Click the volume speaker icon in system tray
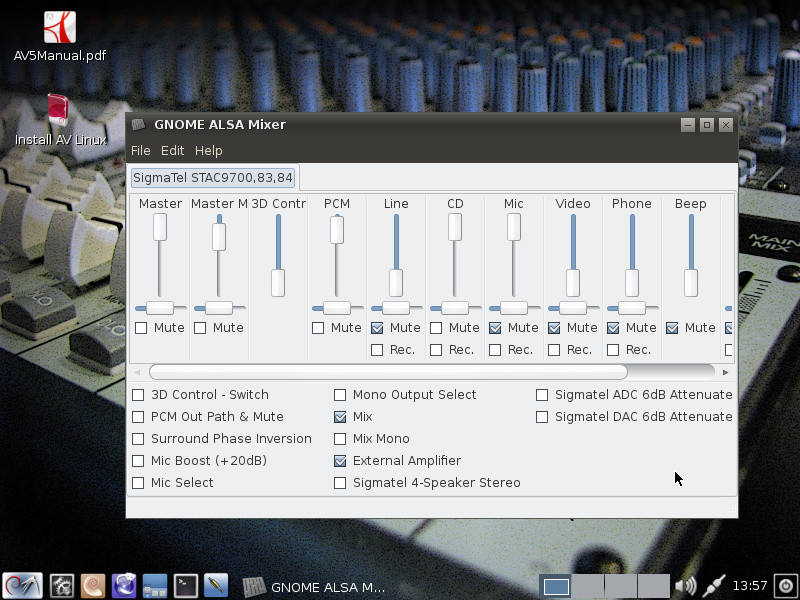Screen dimensions: 800x600 (x=685, y=586)
